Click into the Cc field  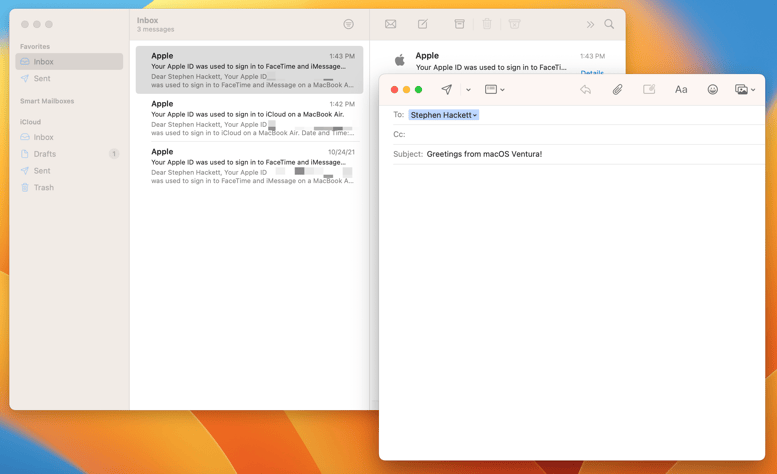(578, 134)
